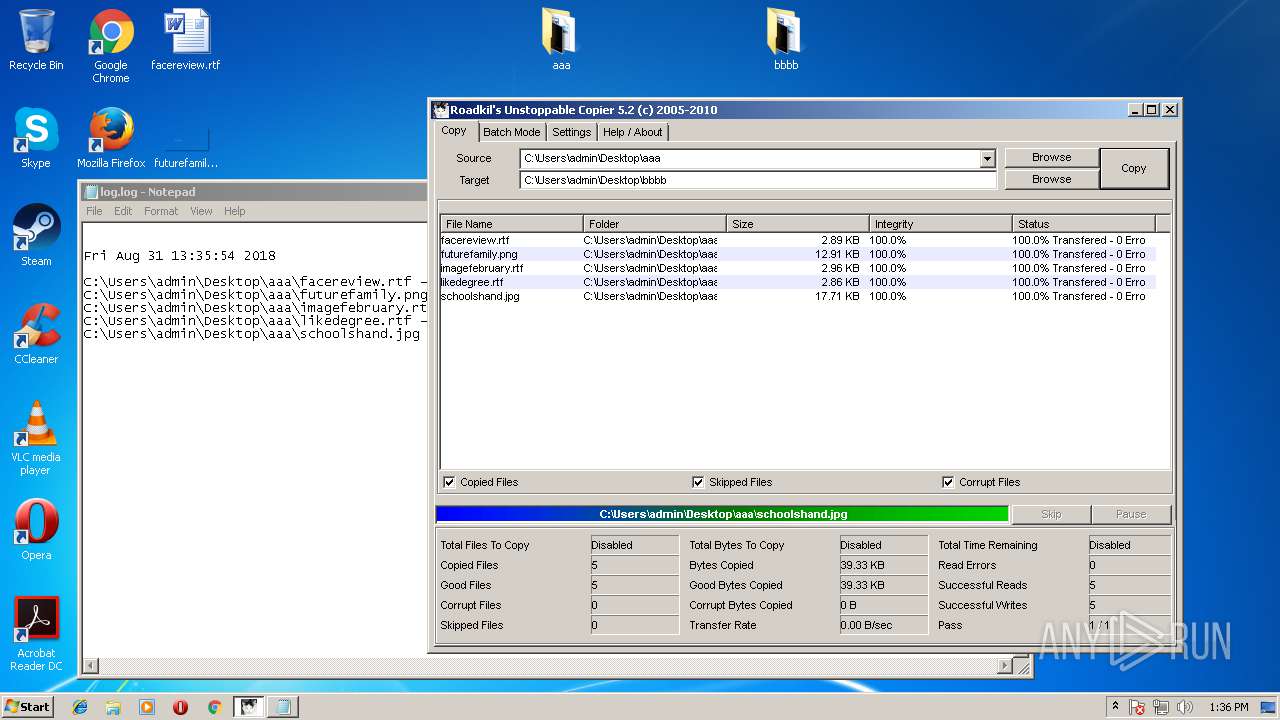Image resolution: width=1280 pixels, height=720 pixels.
Task: Open Notepad File menu
Action: tap(94, 211)
